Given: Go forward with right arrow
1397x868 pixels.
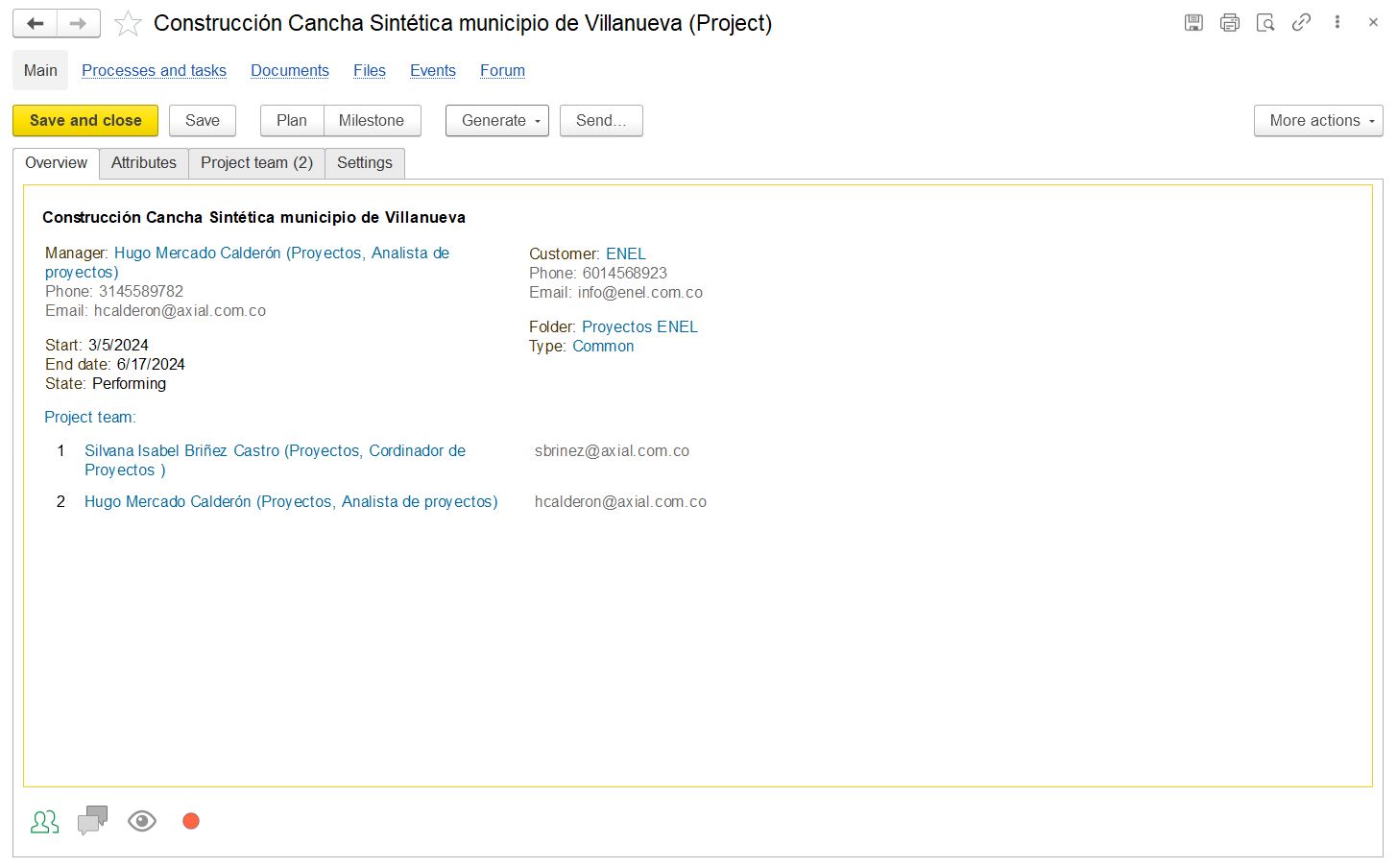Looking at the screenshot, I should (79, 23).
